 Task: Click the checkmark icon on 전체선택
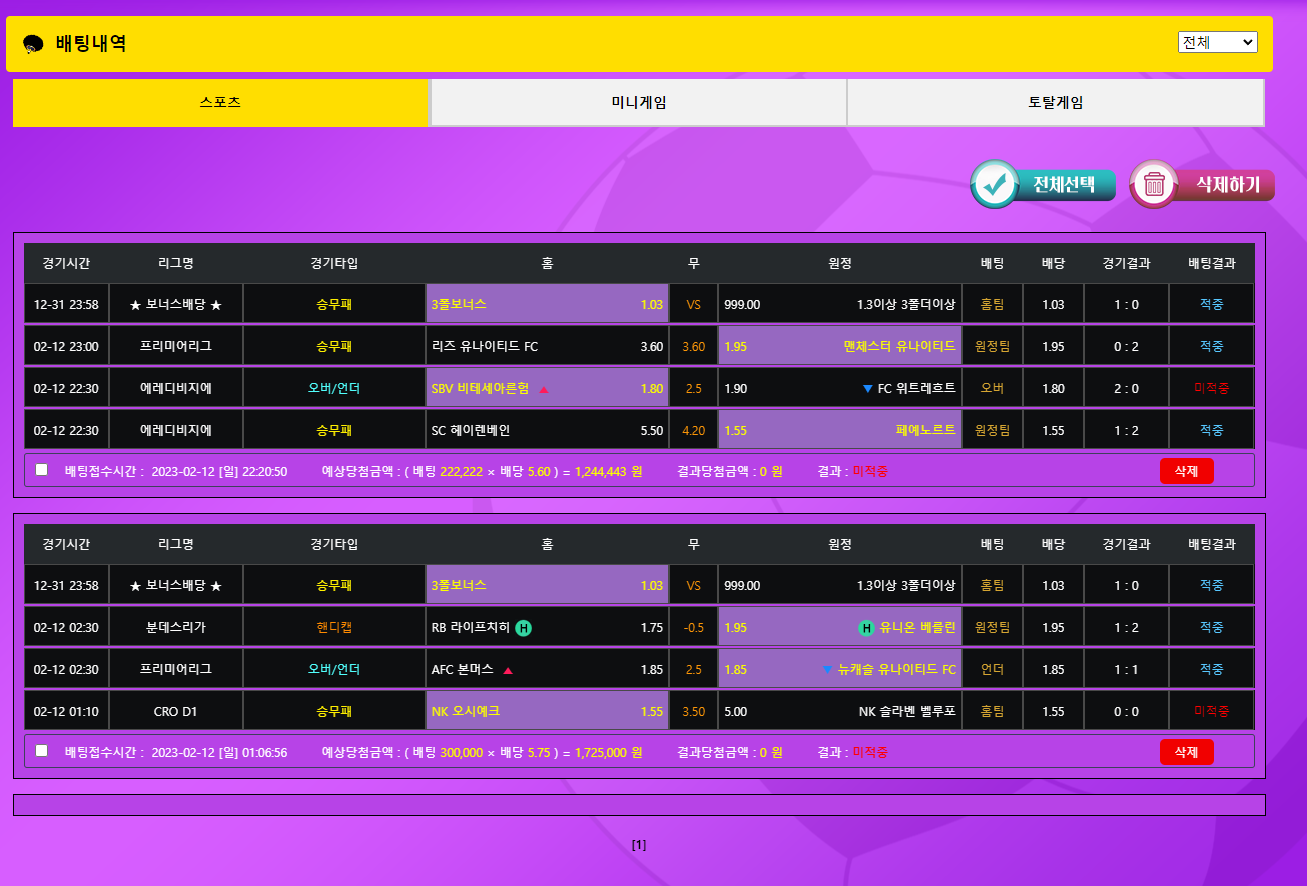[x=995, y=185]
